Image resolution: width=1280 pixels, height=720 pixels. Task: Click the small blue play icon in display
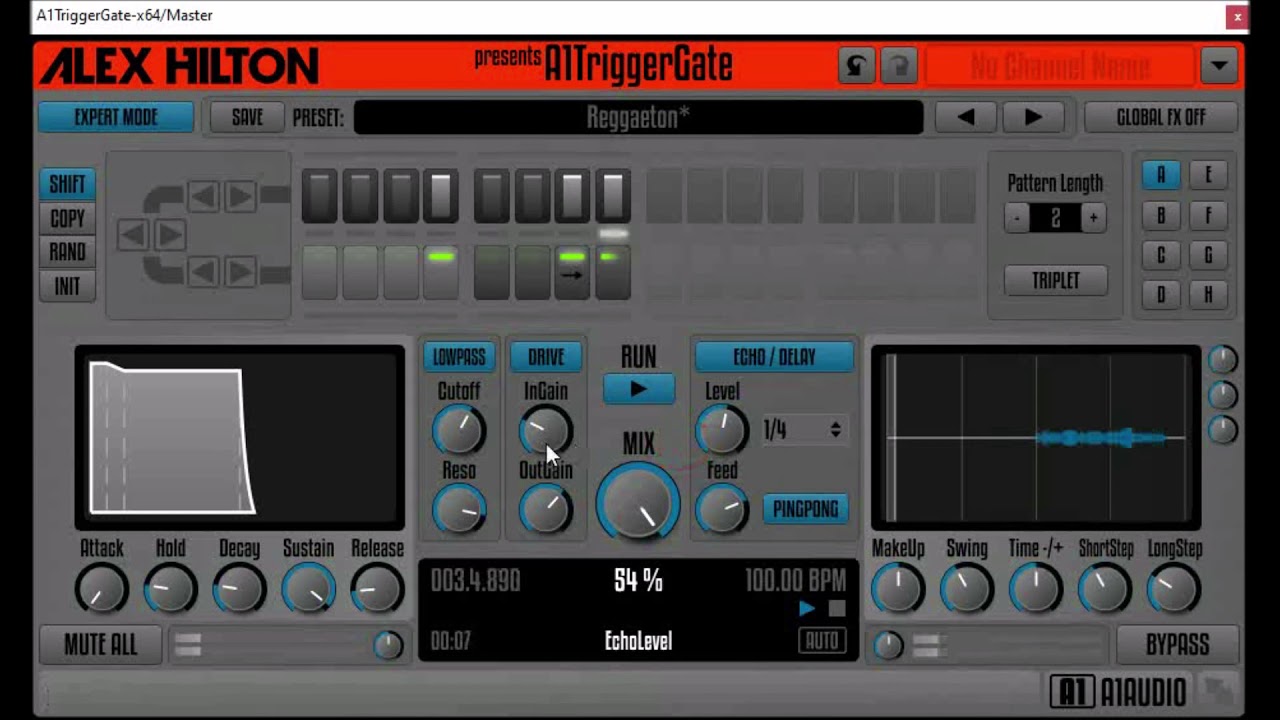[x=807, y=608]
